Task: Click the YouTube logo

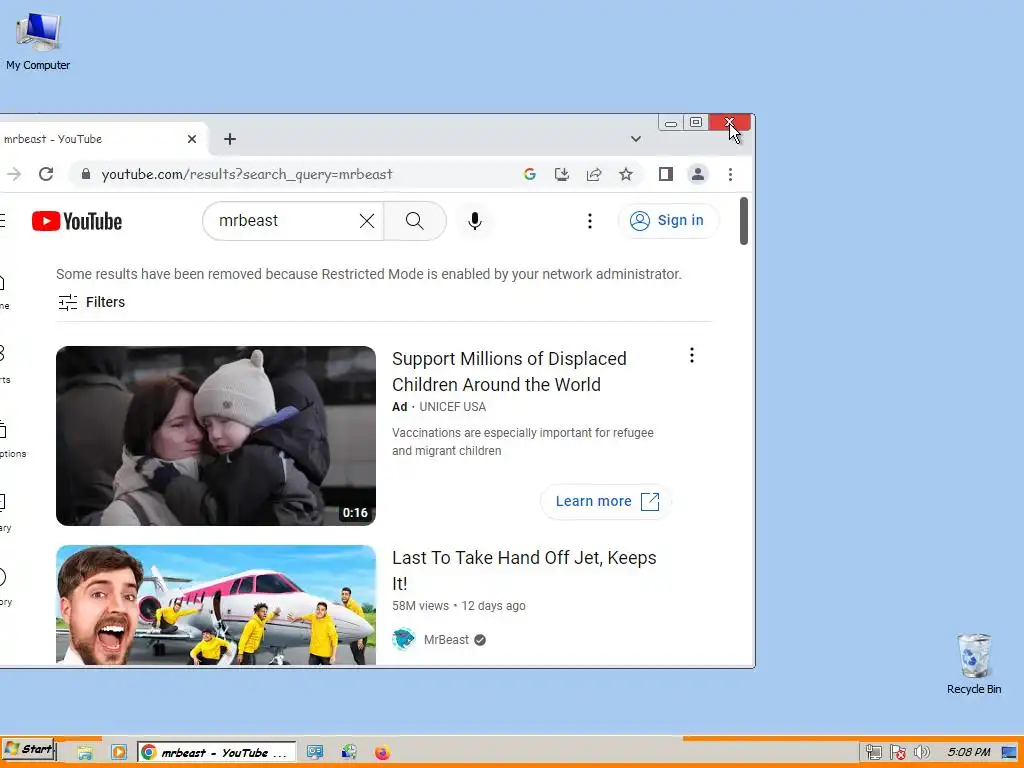Action: (x=76, y=221)
